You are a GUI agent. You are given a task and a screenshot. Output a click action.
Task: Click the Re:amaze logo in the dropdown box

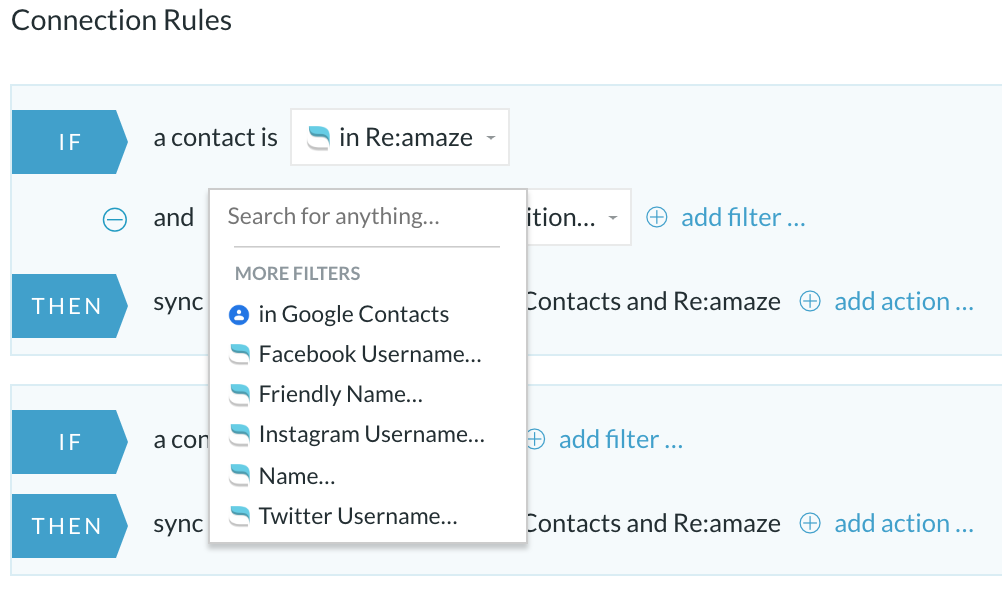click(319, 137)
